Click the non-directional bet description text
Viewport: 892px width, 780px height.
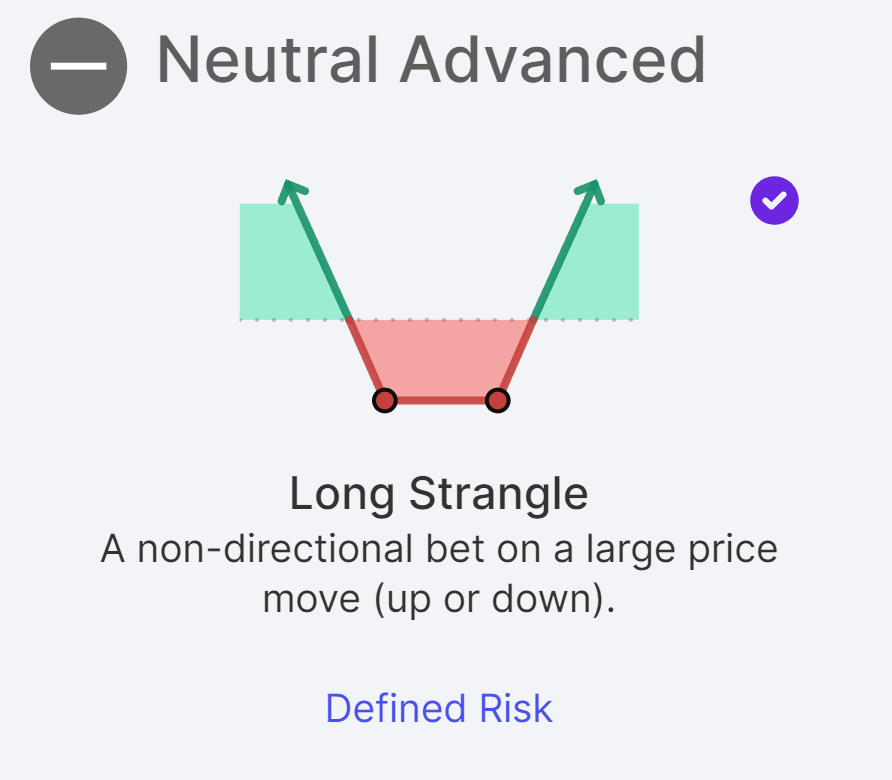pyautogui.click(x=438, y=575)
